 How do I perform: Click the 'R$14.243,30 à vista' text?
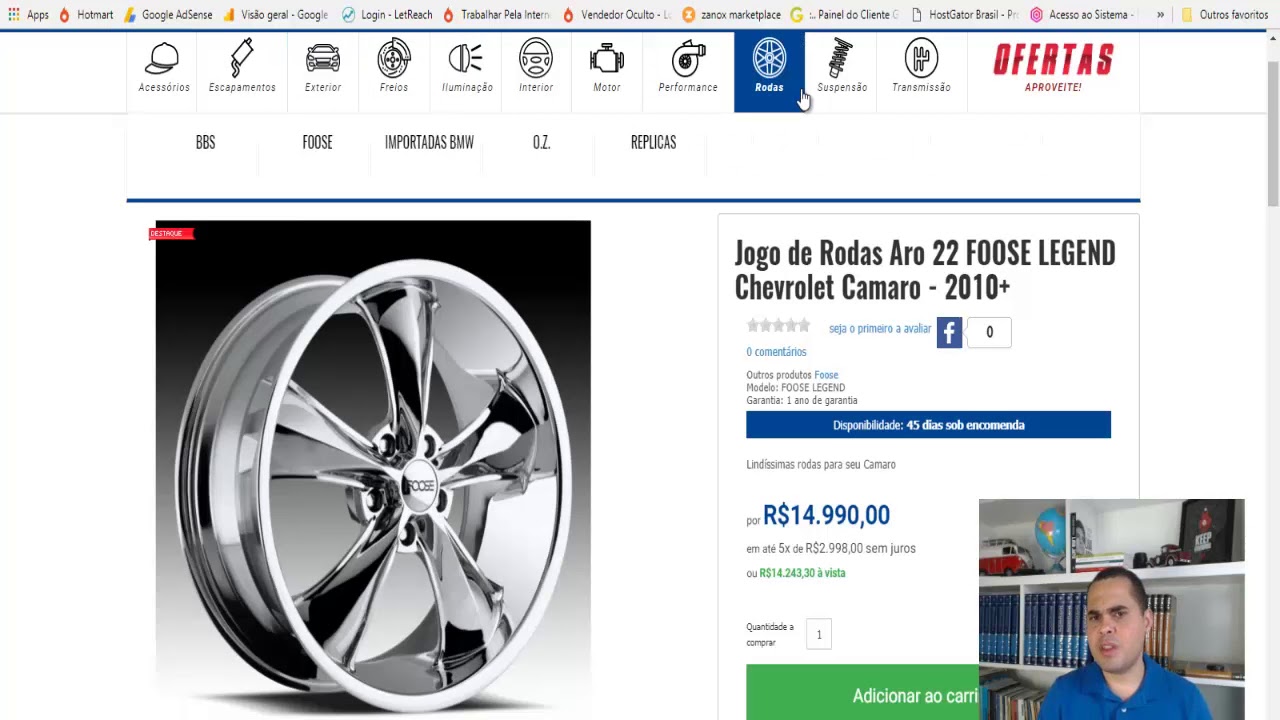click(x=802, y=573)
